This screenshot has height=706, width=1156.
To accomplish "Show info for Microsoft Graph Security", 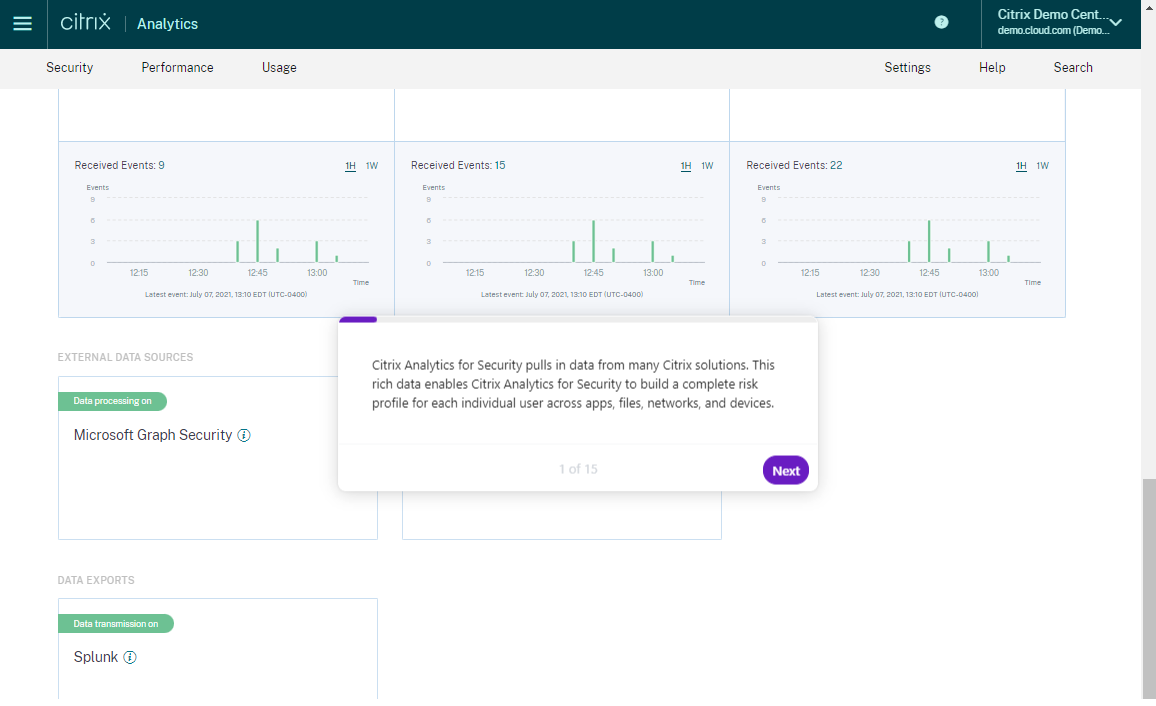I will click(244, 436).
